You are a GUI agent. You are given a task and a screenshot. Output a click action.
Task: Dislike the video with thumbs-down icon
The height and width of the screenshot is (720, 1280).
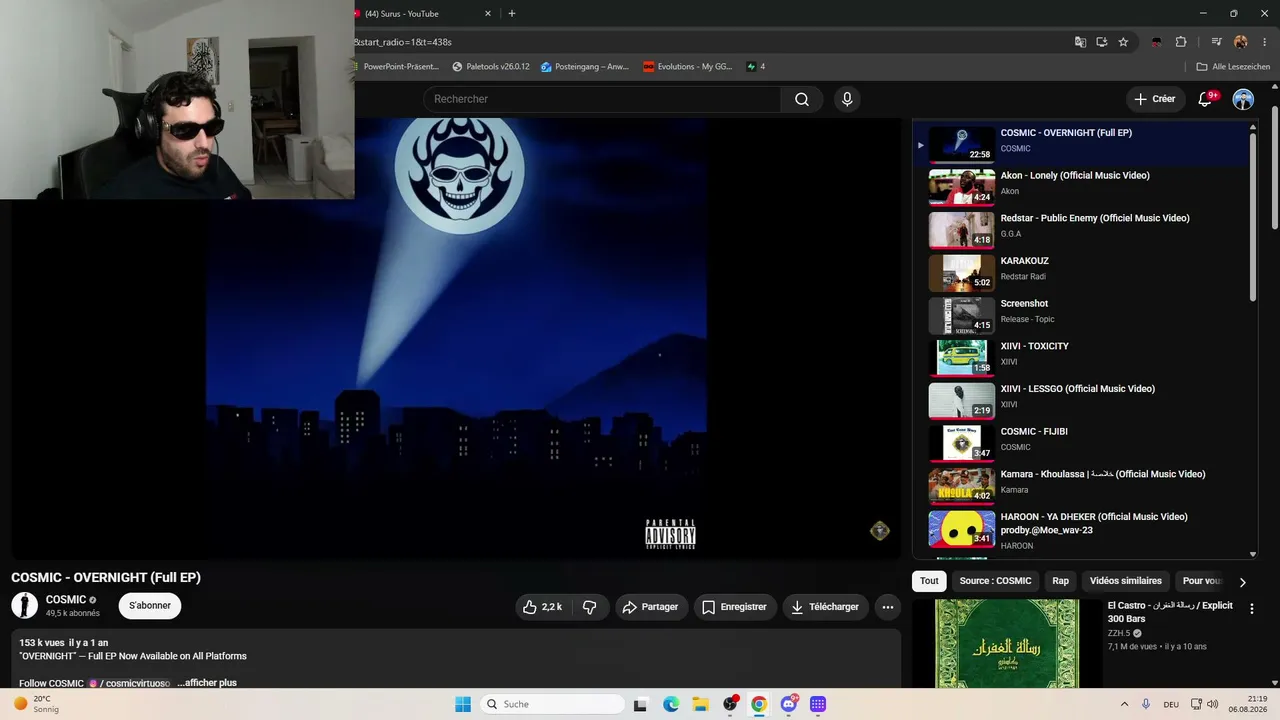(590, 607)
